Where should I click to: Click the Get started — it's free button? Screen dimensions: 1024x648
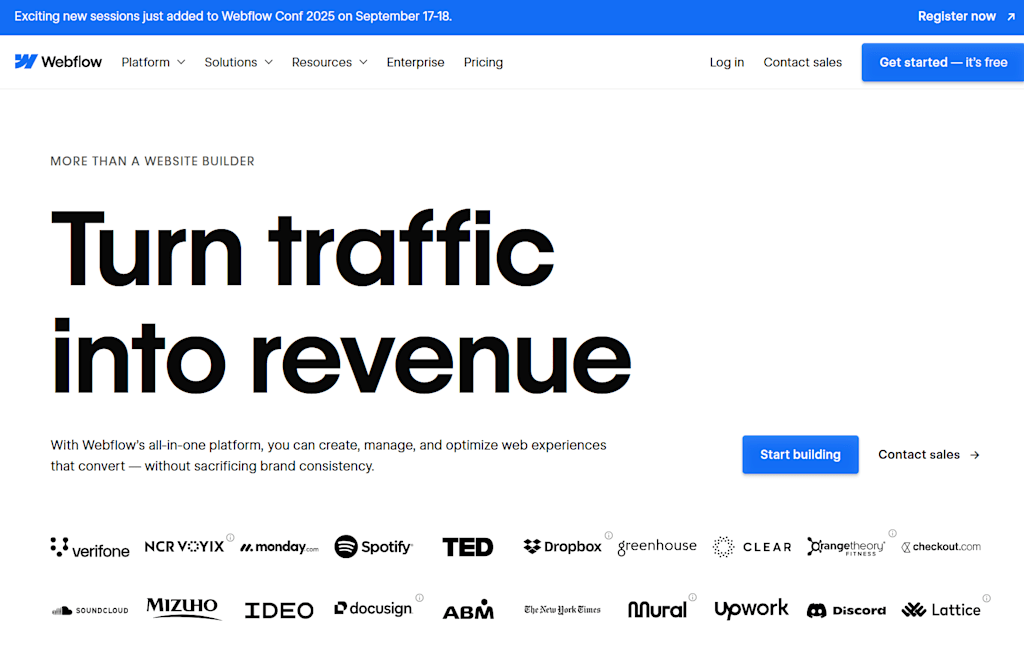click(x=941, y=61)
